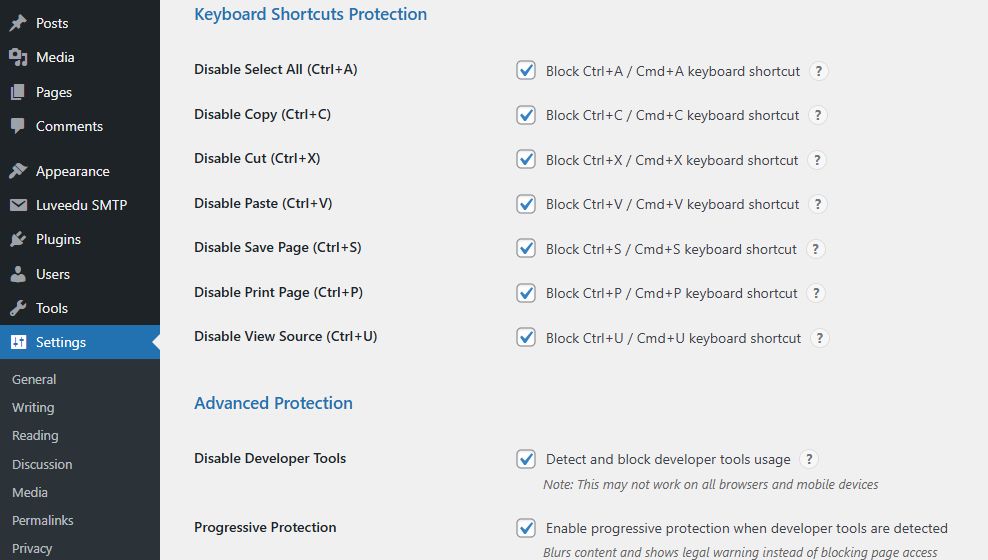Open help tooltip for developer tools detection

(x=809, y=459)
